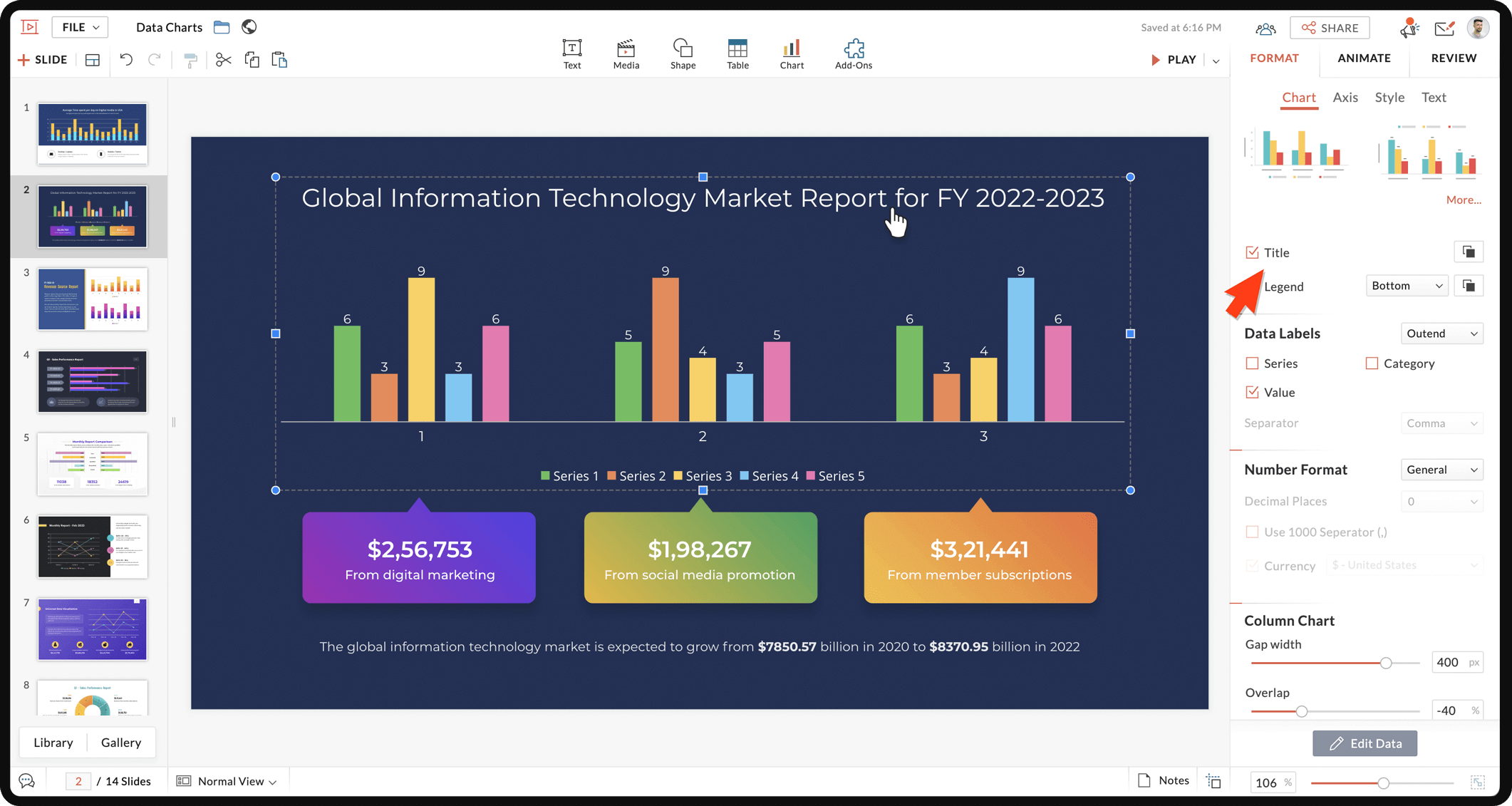Viewport: 1512px width, 806px height.
Task: Enable the Category data label checkbox
Action: coord(1372,363)
